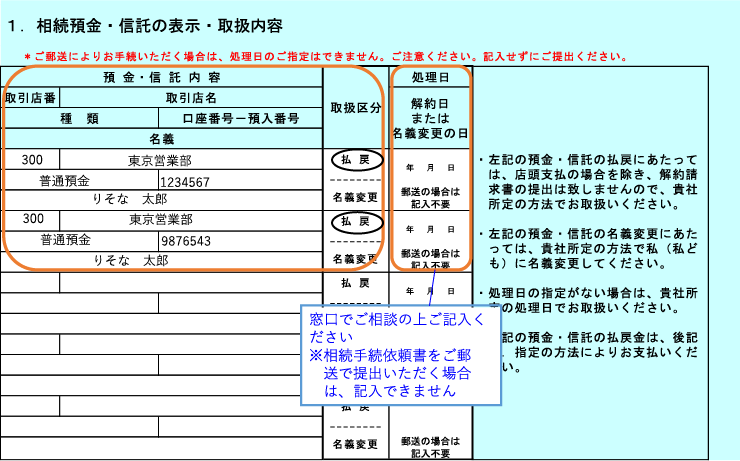740x461 pixels.
Task: Click the 種類 header cell
Action: coord(78,119)
